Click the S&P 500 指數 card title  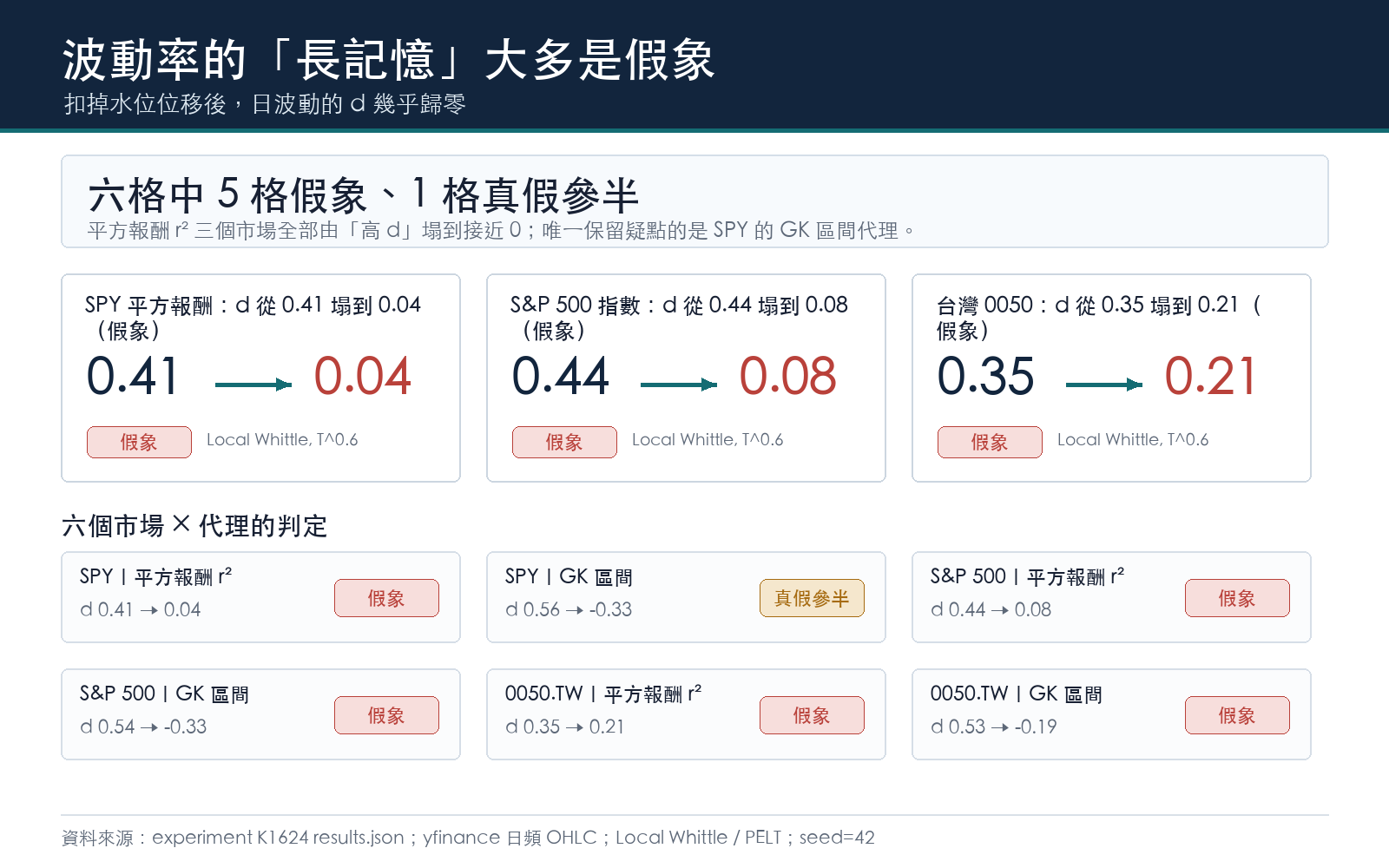coord(679,318)
